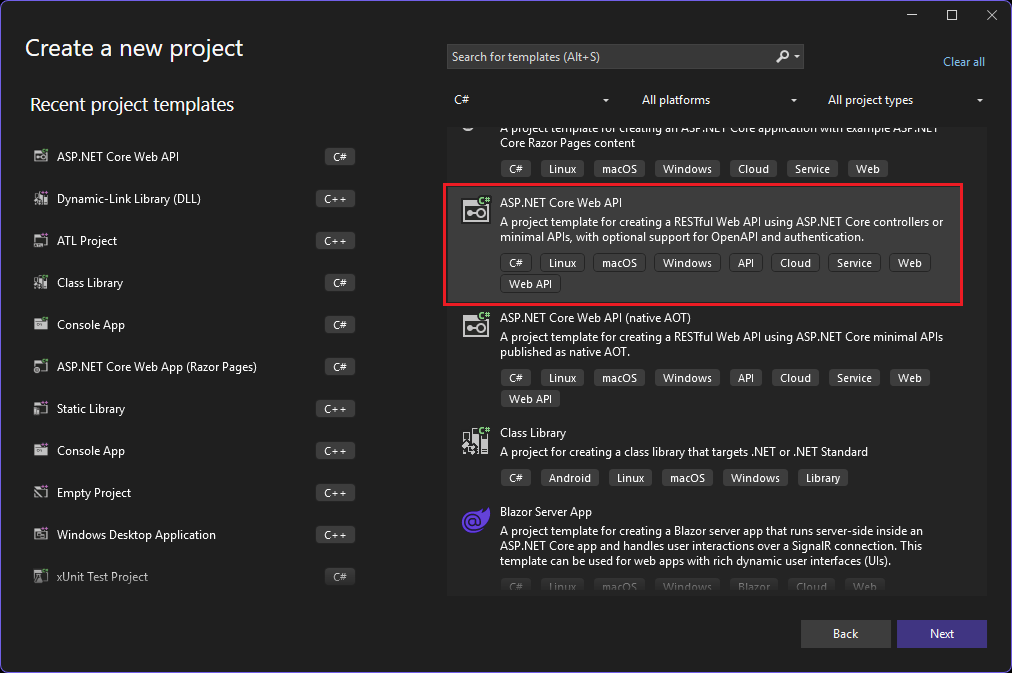Click Service tag of native AOT template
This screenshot has height=673, width=1012.
(x=854, y=378)
